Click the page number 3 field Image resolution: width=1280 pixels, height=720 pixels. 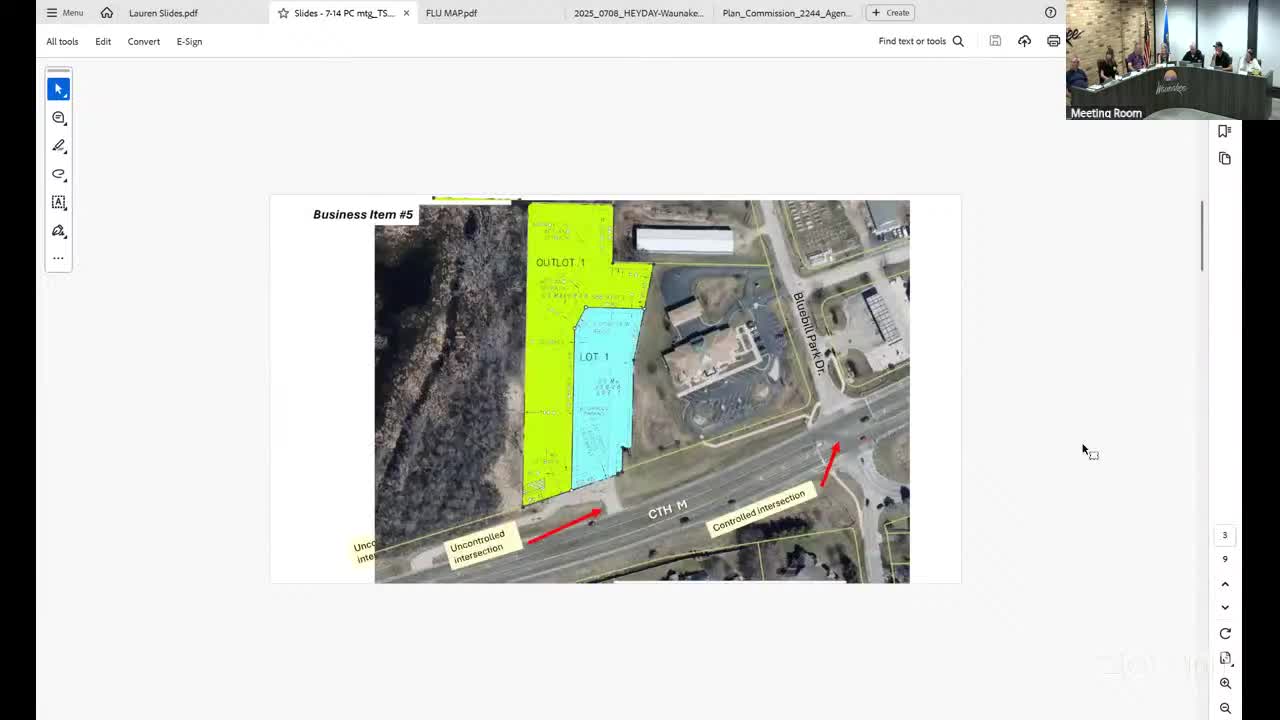(x=1225, y=535)
